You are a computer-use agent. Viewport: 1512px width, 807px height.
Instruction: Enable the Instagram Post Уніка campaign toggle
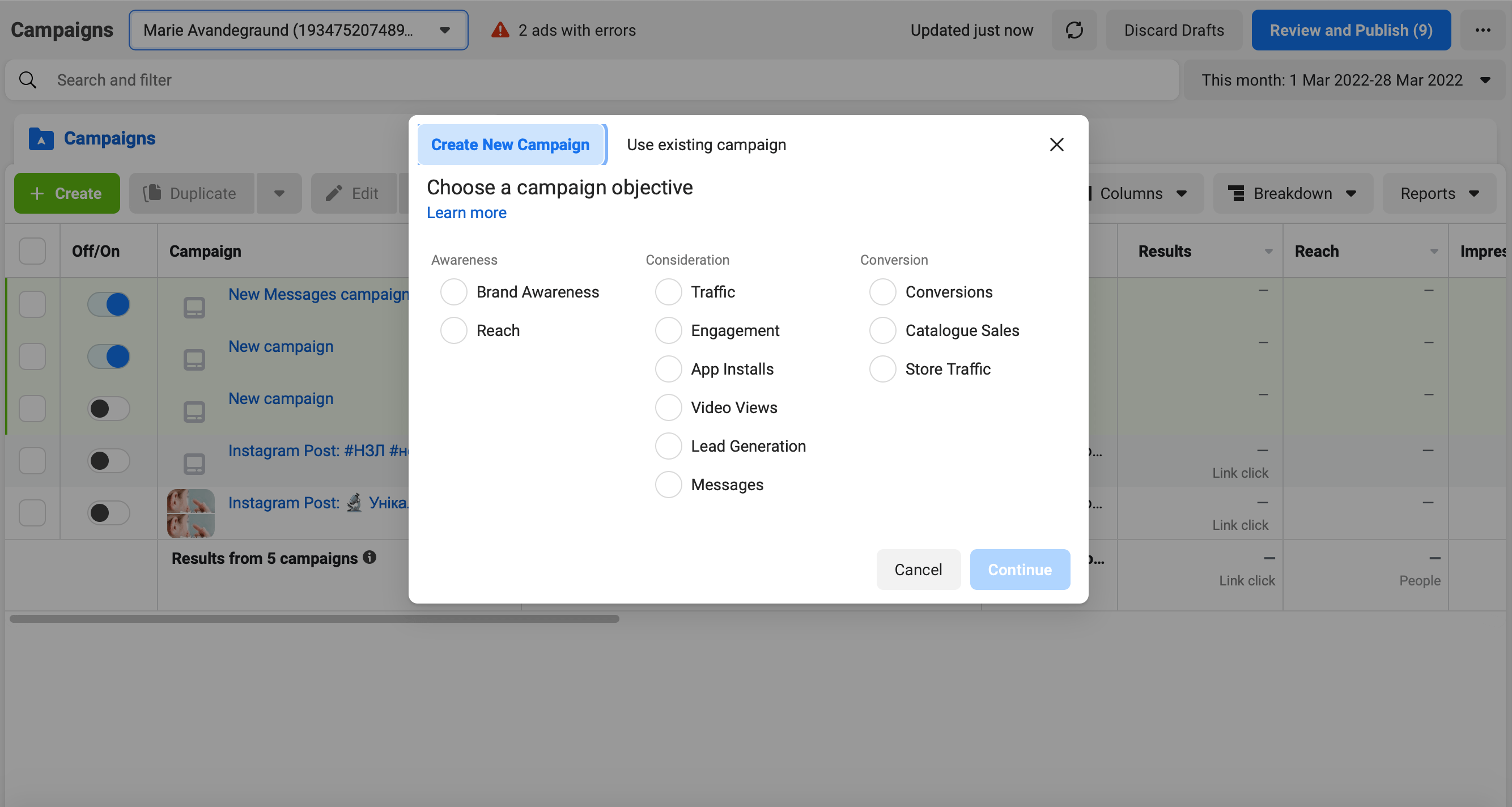coord(109,513)
